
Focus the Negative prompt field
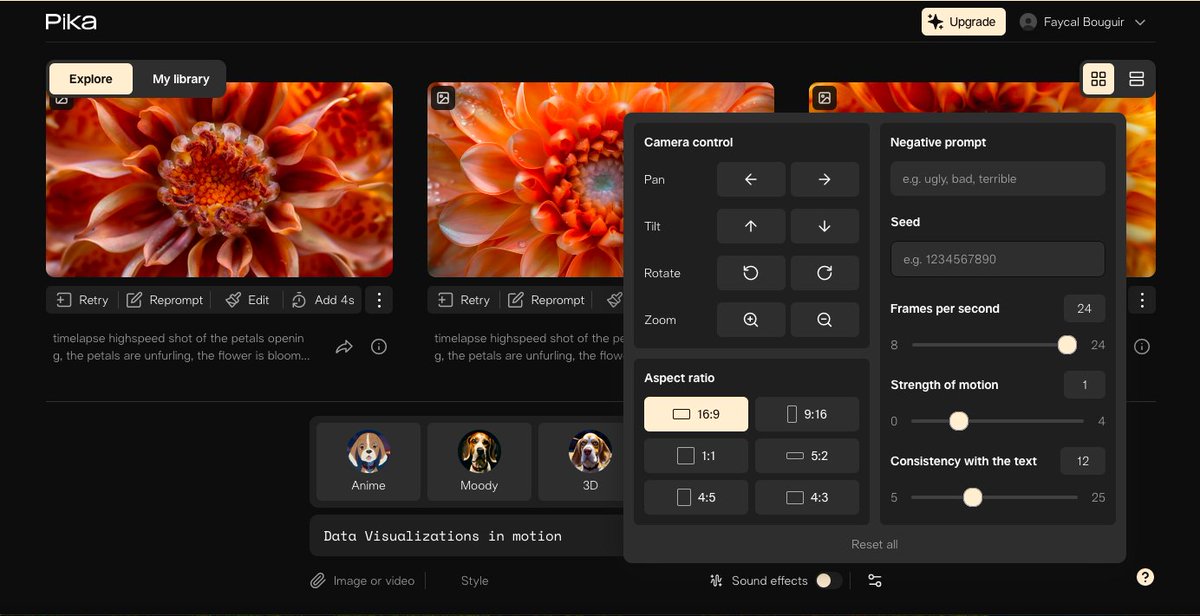point(998,179)
